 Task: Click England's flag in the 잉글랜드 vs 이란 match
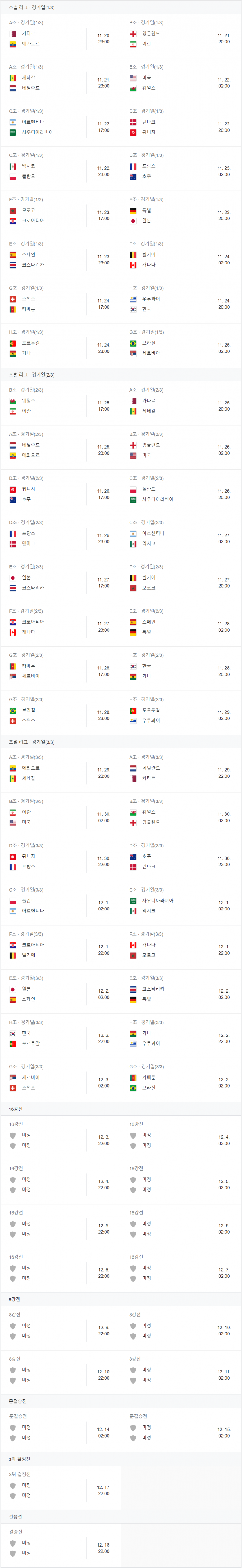pyautogui.click(x=133, y=33)
